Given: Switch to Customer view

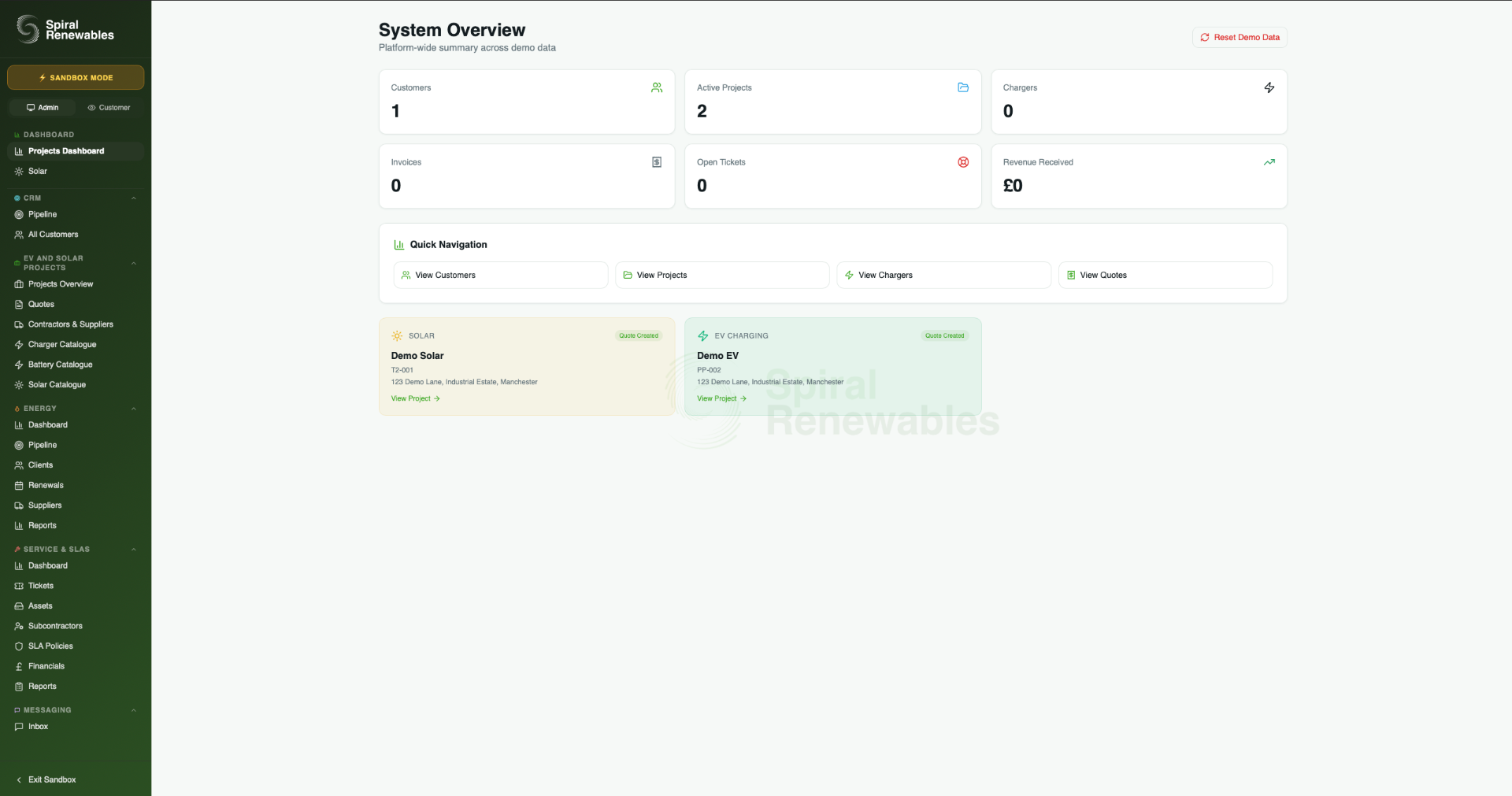Looking at the screenshot, I should (109, 107).
